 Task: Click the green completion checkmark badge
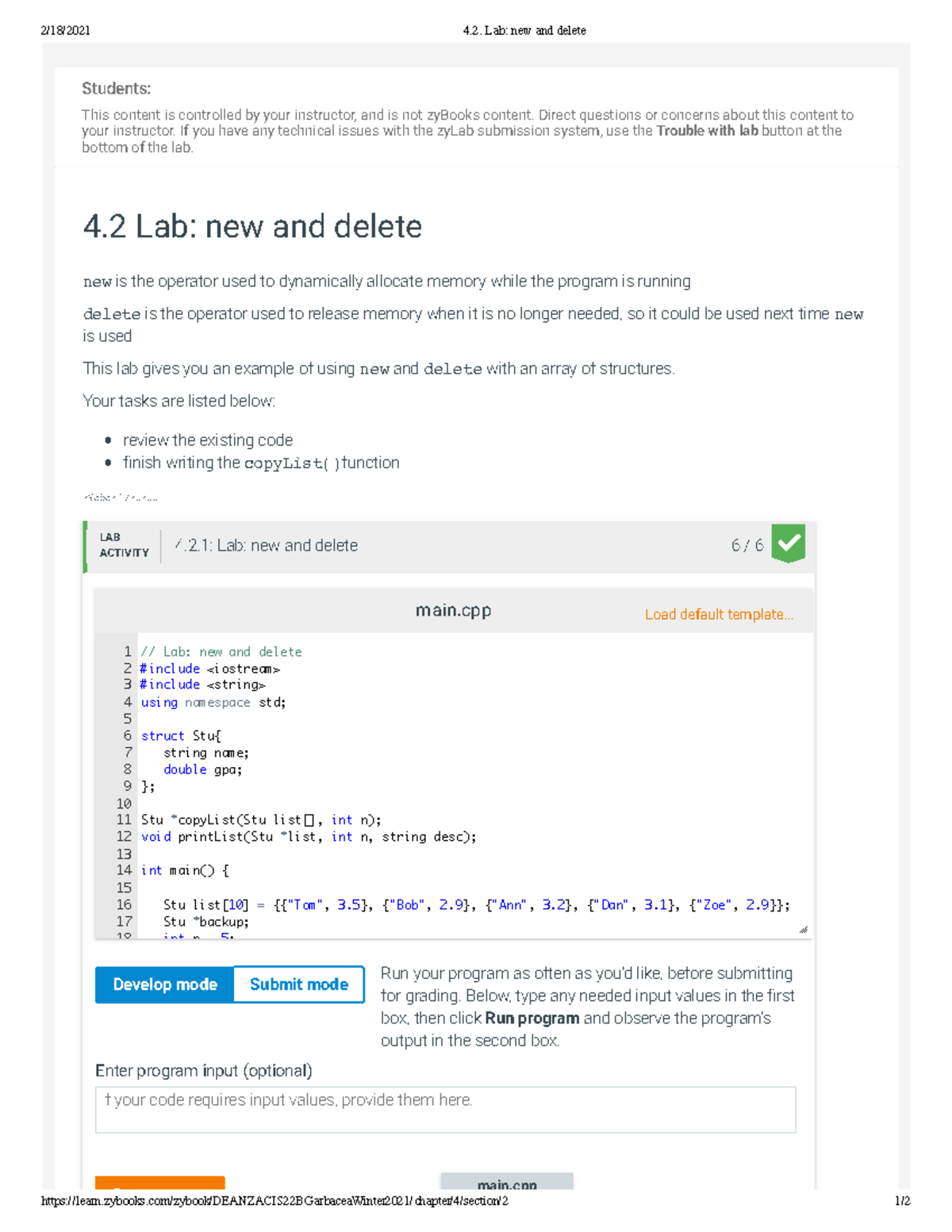pyautogui.click(x=788, y=544)
